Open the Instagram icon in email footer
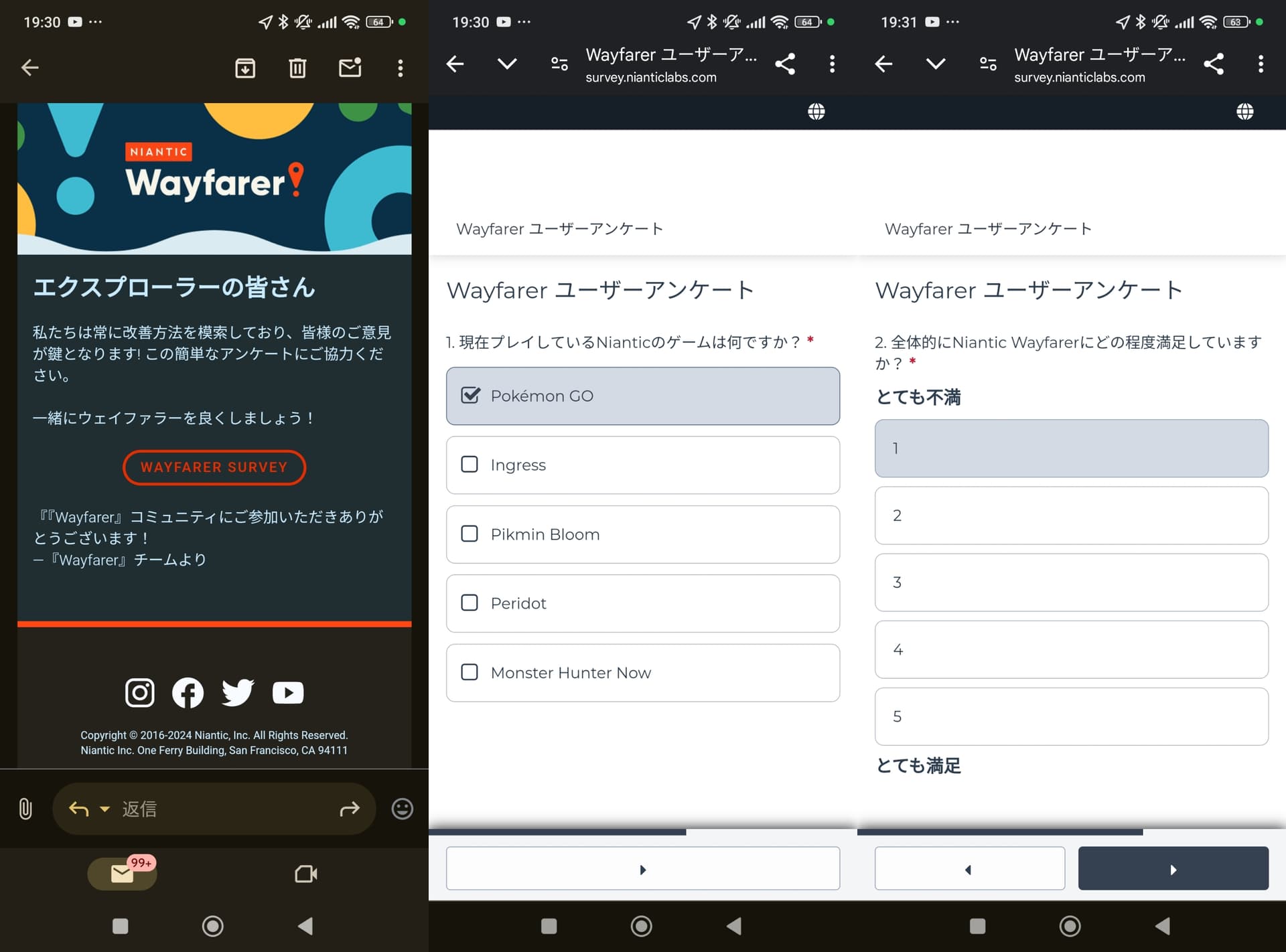The image size is (1286, 952). [140, 692]
